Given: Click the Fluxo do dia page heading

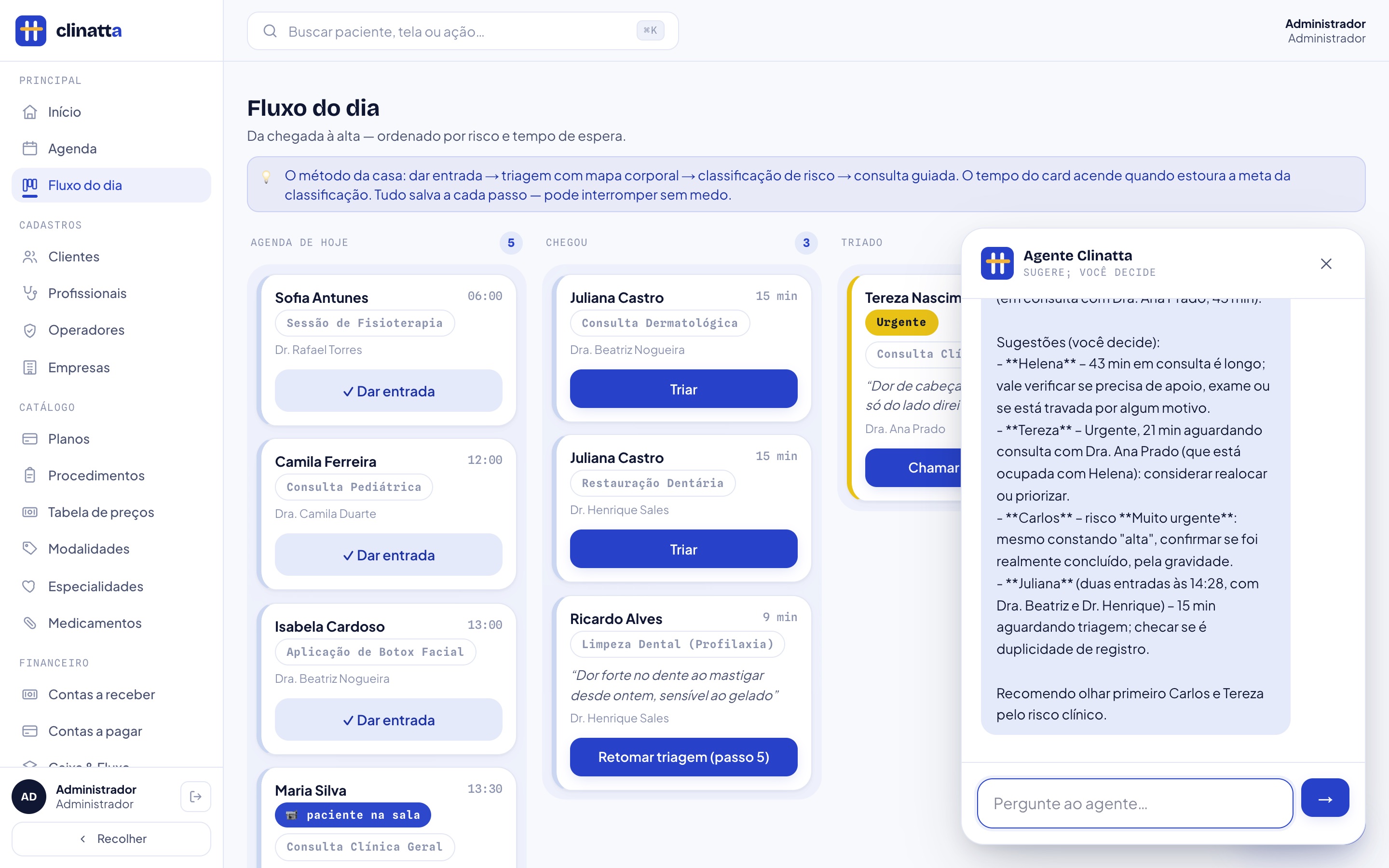Looking at the screenshot, I should pyautogui.click(x=313, y=108).
